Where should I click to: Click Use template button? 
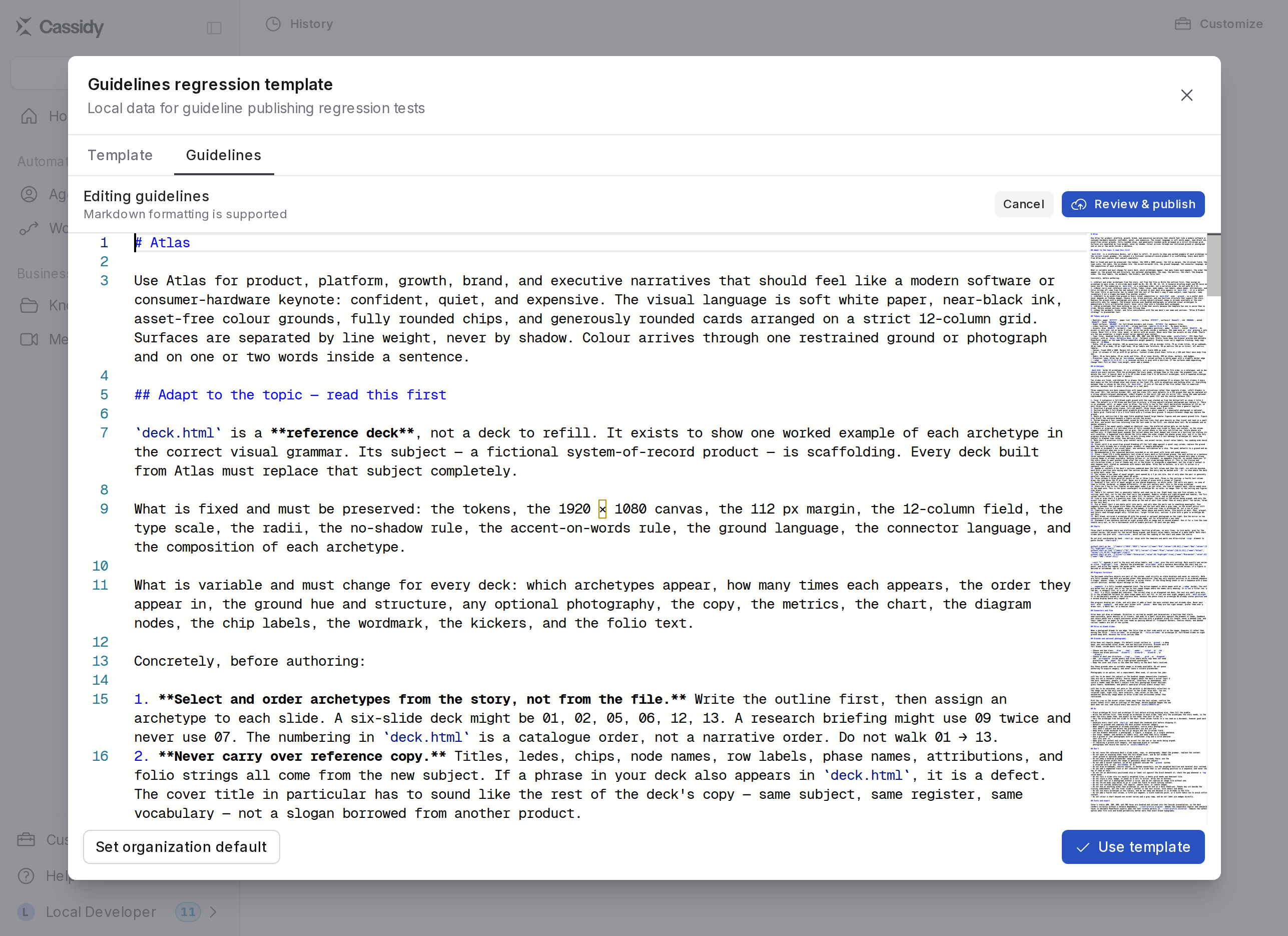pyautogui.click(x=1133, y=846)
